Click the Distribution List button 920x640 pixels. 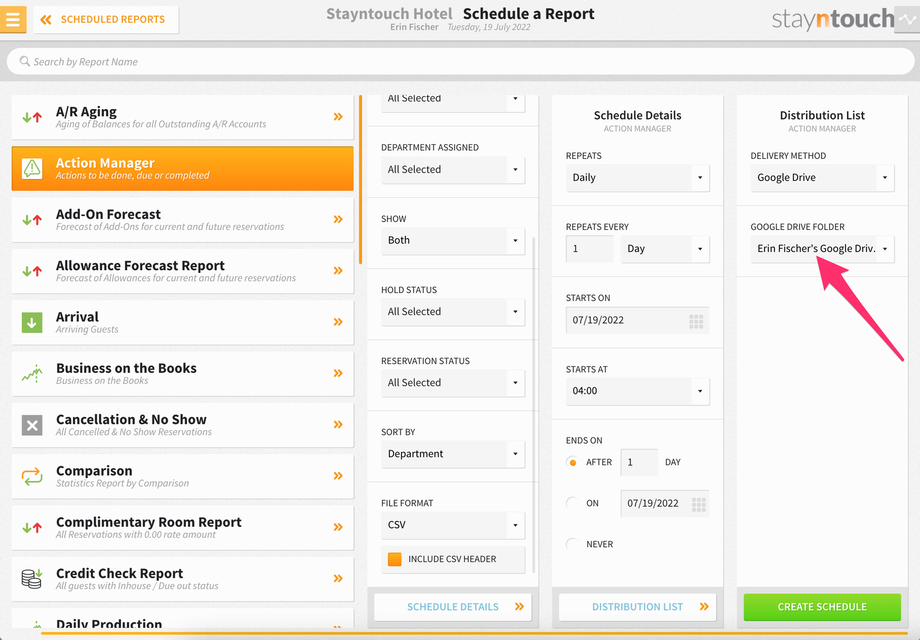(638, 607)
